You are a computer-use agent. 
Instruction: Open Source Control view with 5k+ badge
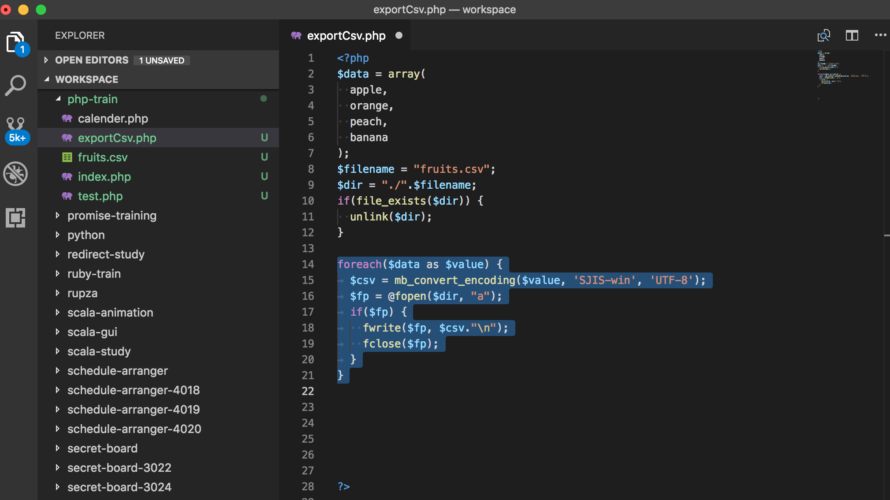tap(16, 130)
